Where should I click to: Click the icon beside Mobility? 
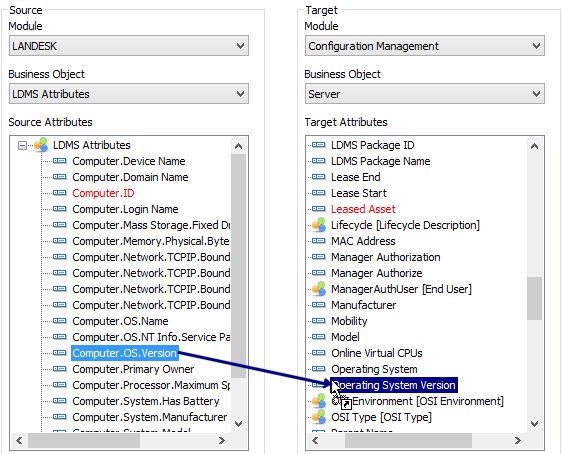tap(318, 321)
